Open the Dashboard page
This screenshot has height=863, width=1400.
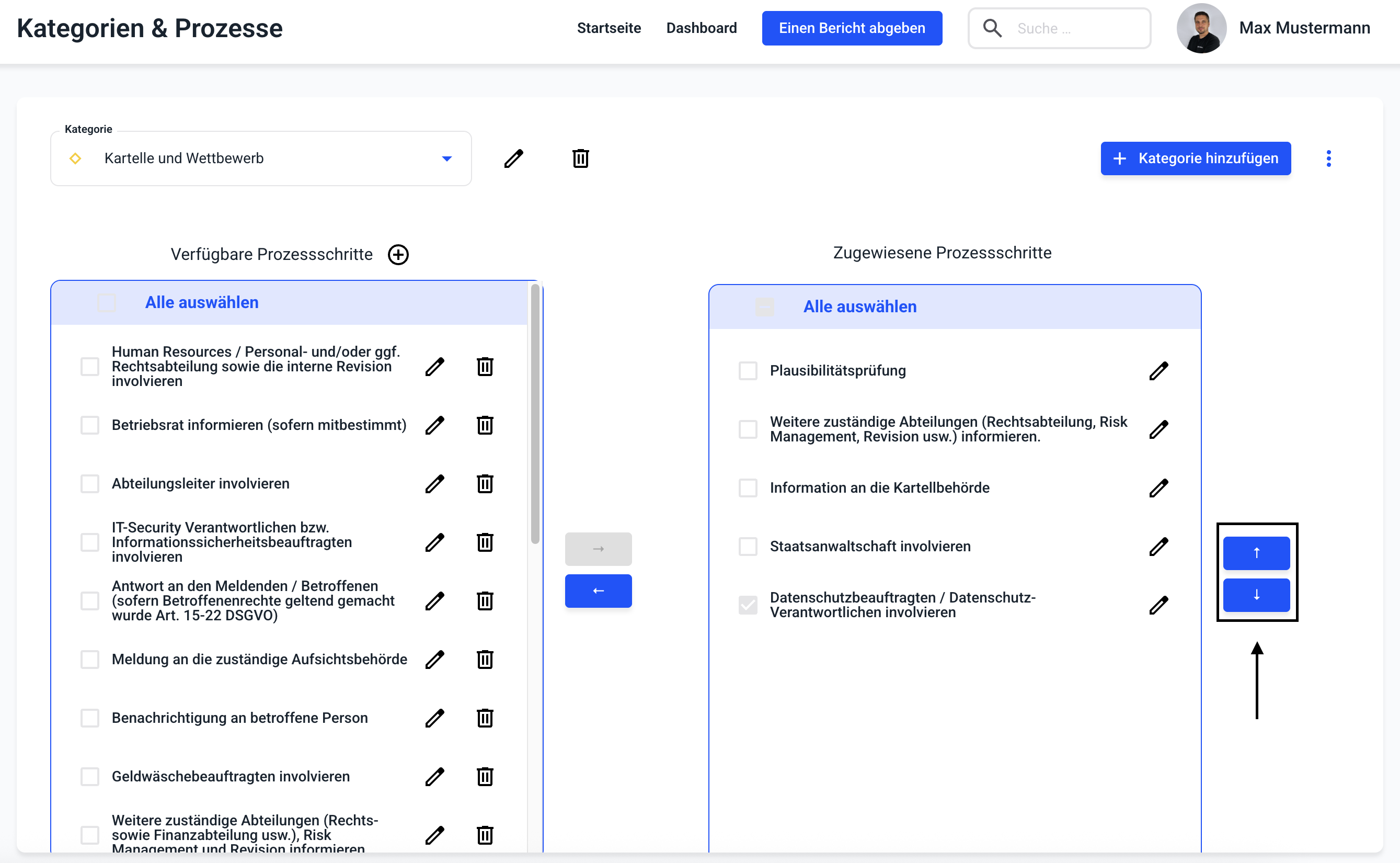pos(701,28)
